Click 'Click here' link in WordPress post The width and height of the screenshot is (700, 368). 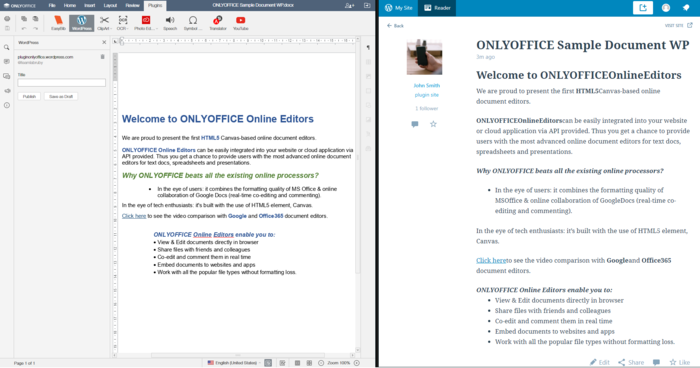click(x=491, y=260)
